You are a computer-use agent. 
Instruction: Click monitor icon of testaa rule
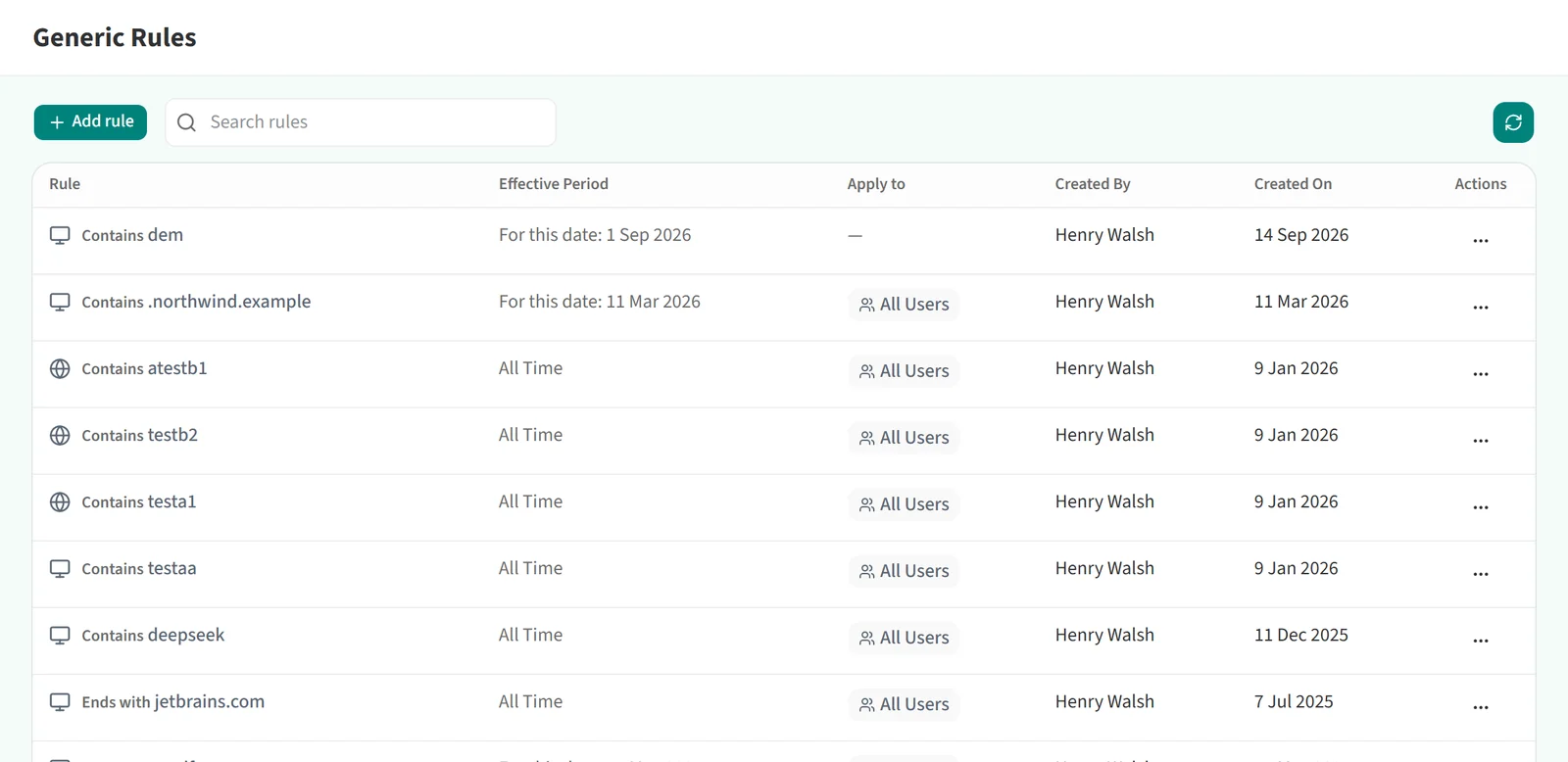click(x=60, y=569)
